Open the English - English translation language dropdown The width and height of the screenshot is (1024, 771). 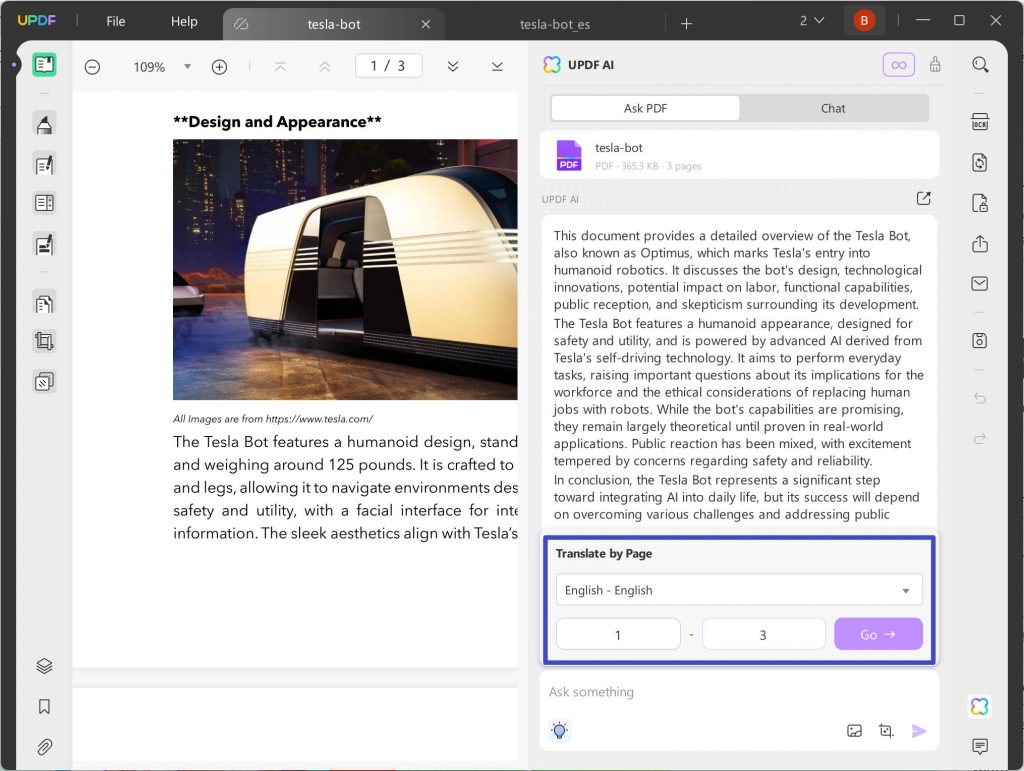tap(738, 590)
